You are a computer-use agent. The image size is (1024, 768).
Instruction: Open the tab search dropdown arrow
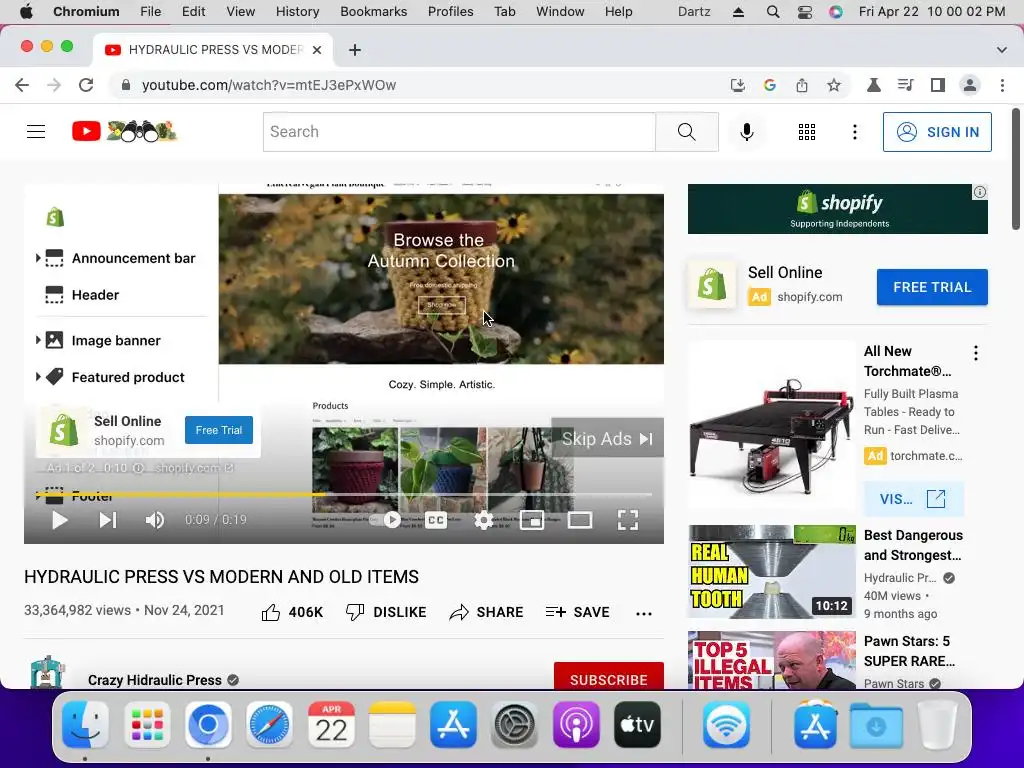point(1001,50)
